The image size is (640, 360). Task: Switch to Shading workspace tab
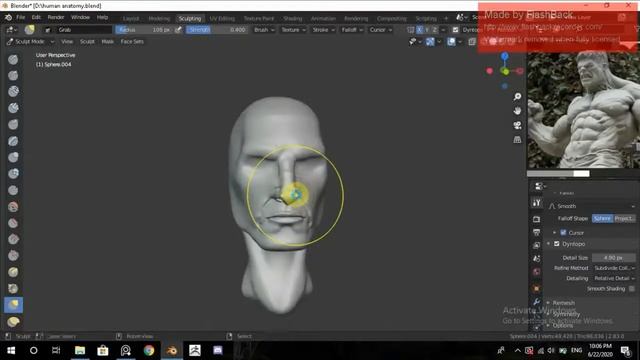click(293, 18)
